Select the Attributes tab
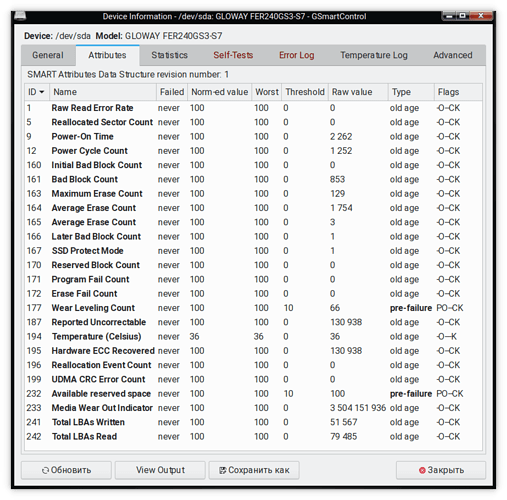Image resolution: width=507 pixels, height=500 pixels. click(107, 55)
